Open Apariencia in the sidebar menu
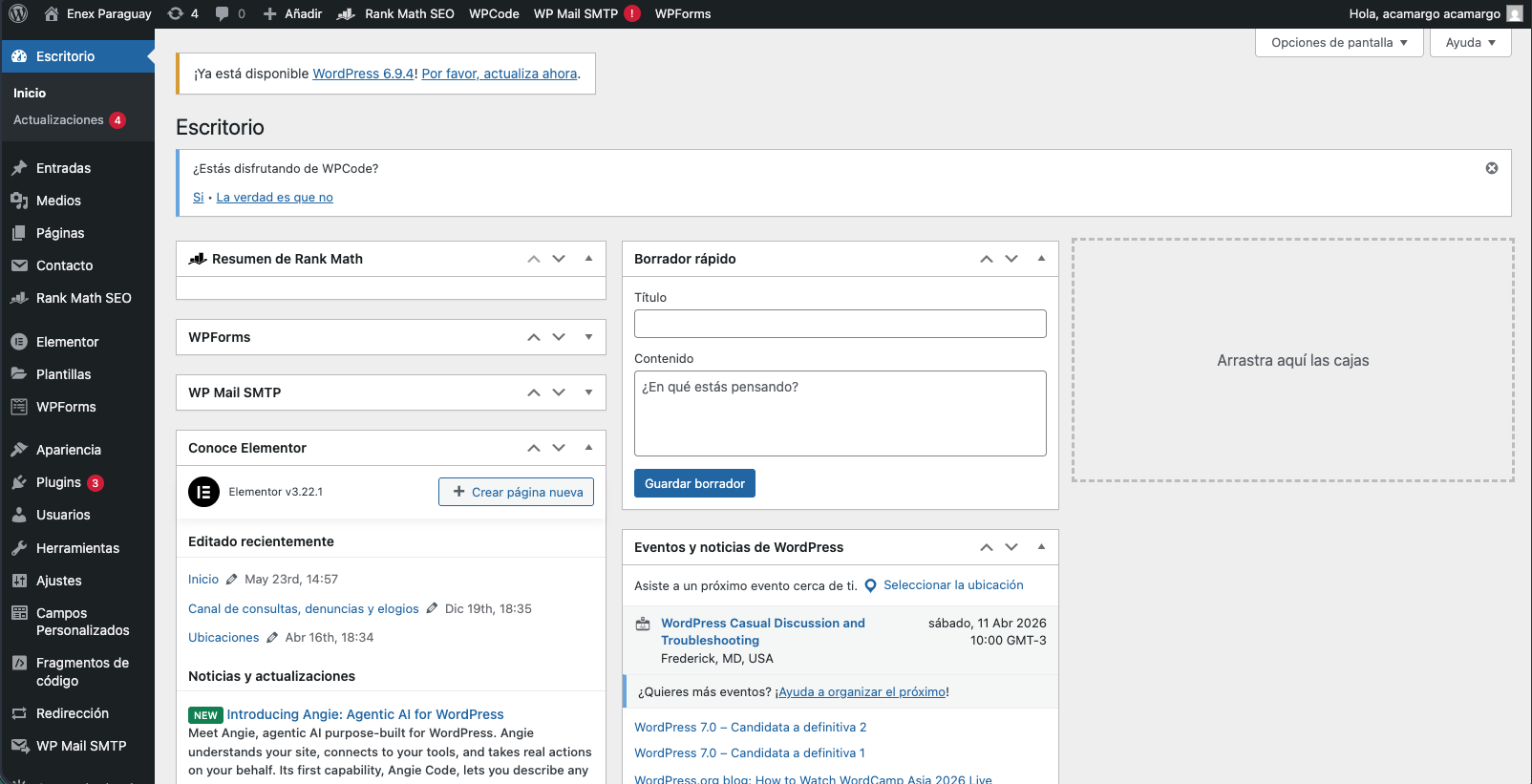 [77, 450]
